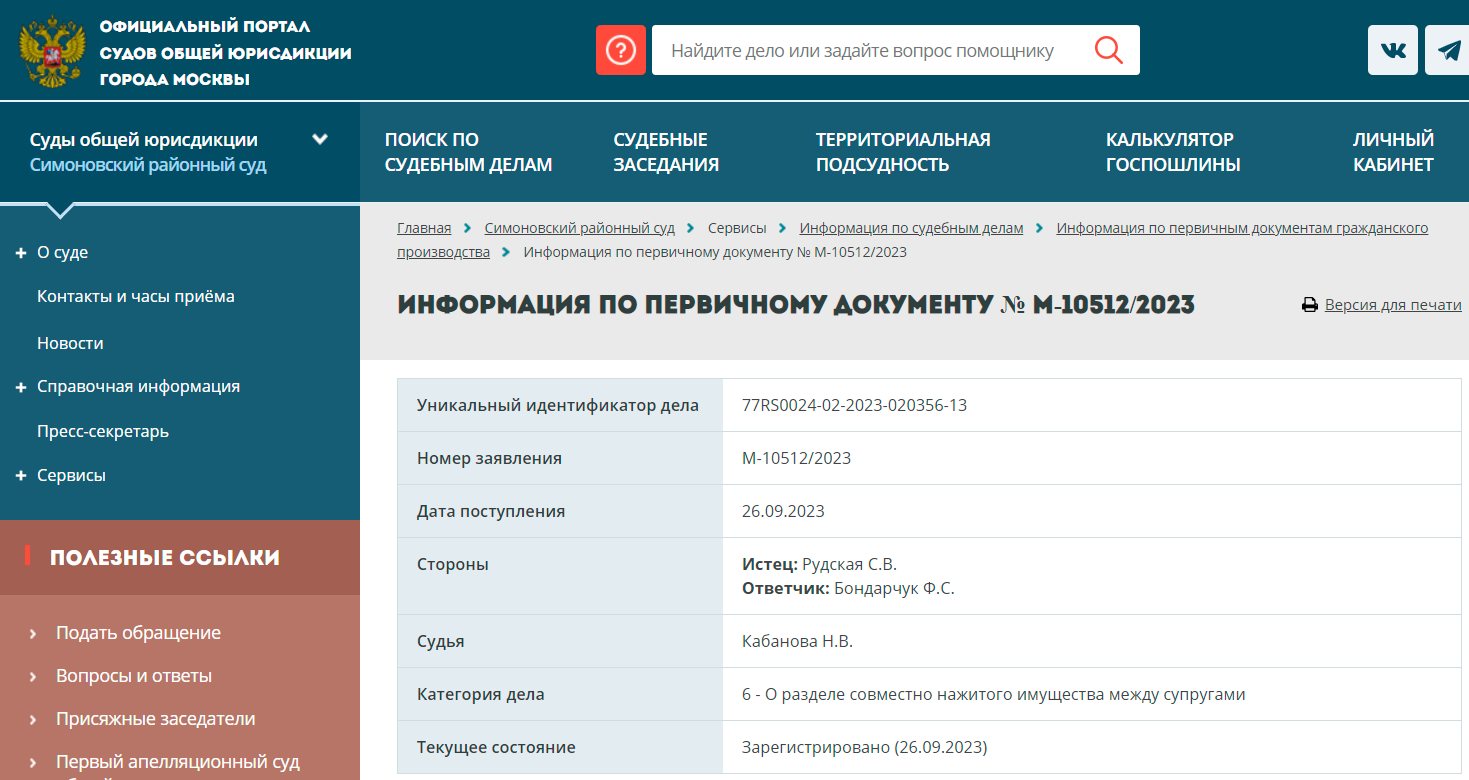The width and height of the screenshot is (1469, 780).
Task: Follow the гражданского производства documents breadcrumb
Action: click(1242, 228)
